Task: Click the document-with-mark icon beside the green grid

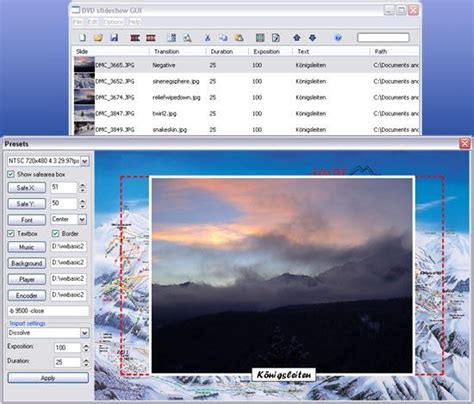Action: pyautogui.click(x=276, y=38)
